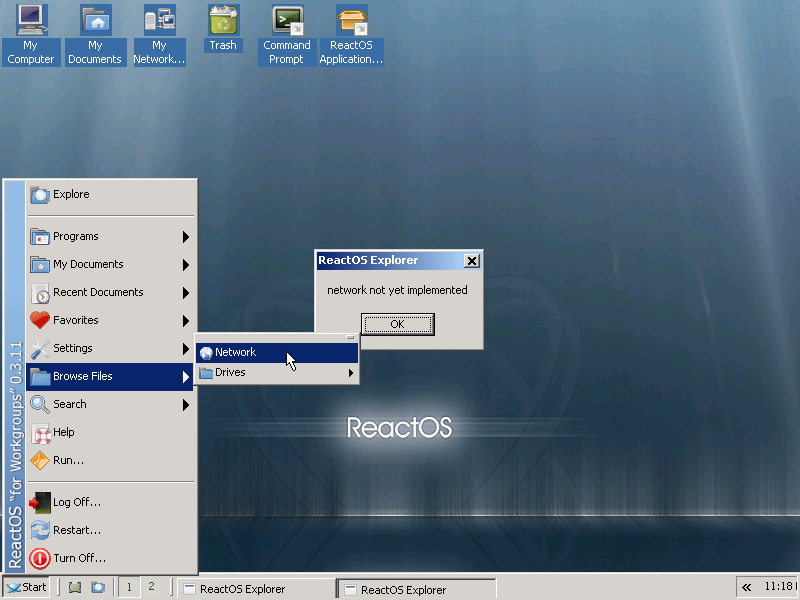The width and height of the screenshot is (800, 600).
Task: Click the submenu tear-off grip above Network
Action: (x=350, y=337)
